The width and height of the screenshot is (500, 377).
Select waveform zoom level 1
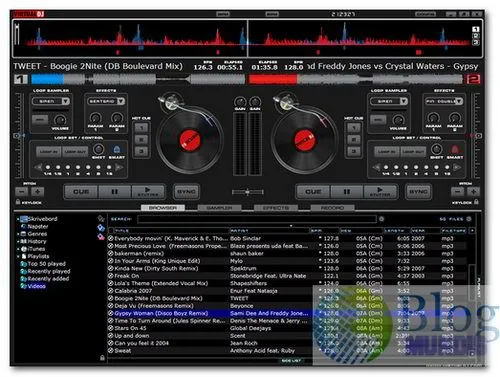(476, 30)
